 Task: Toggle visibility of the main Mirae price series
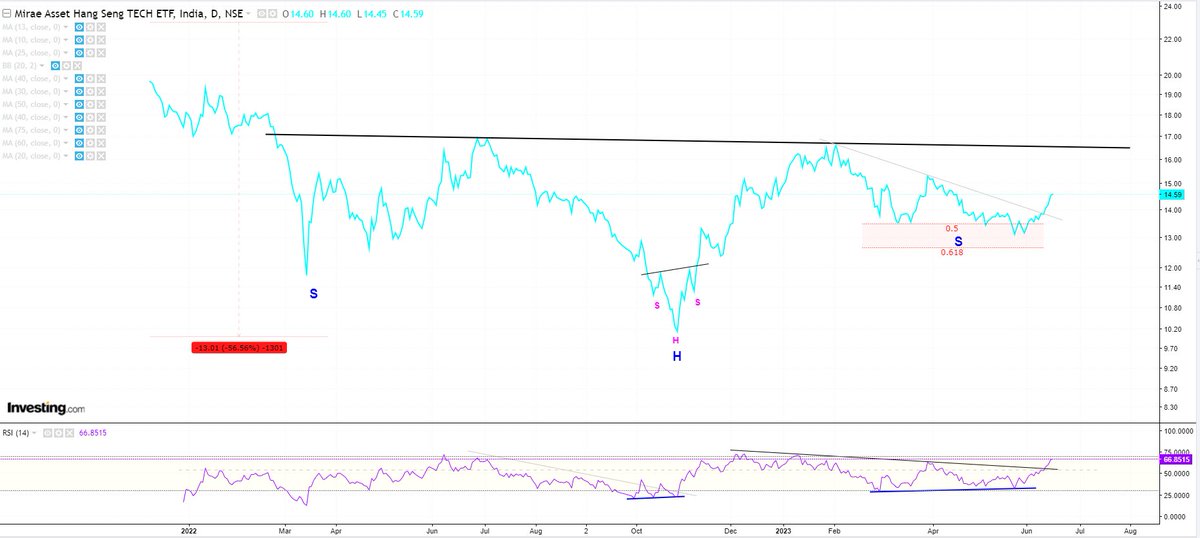pyautogui.click(x=261, y=14)
